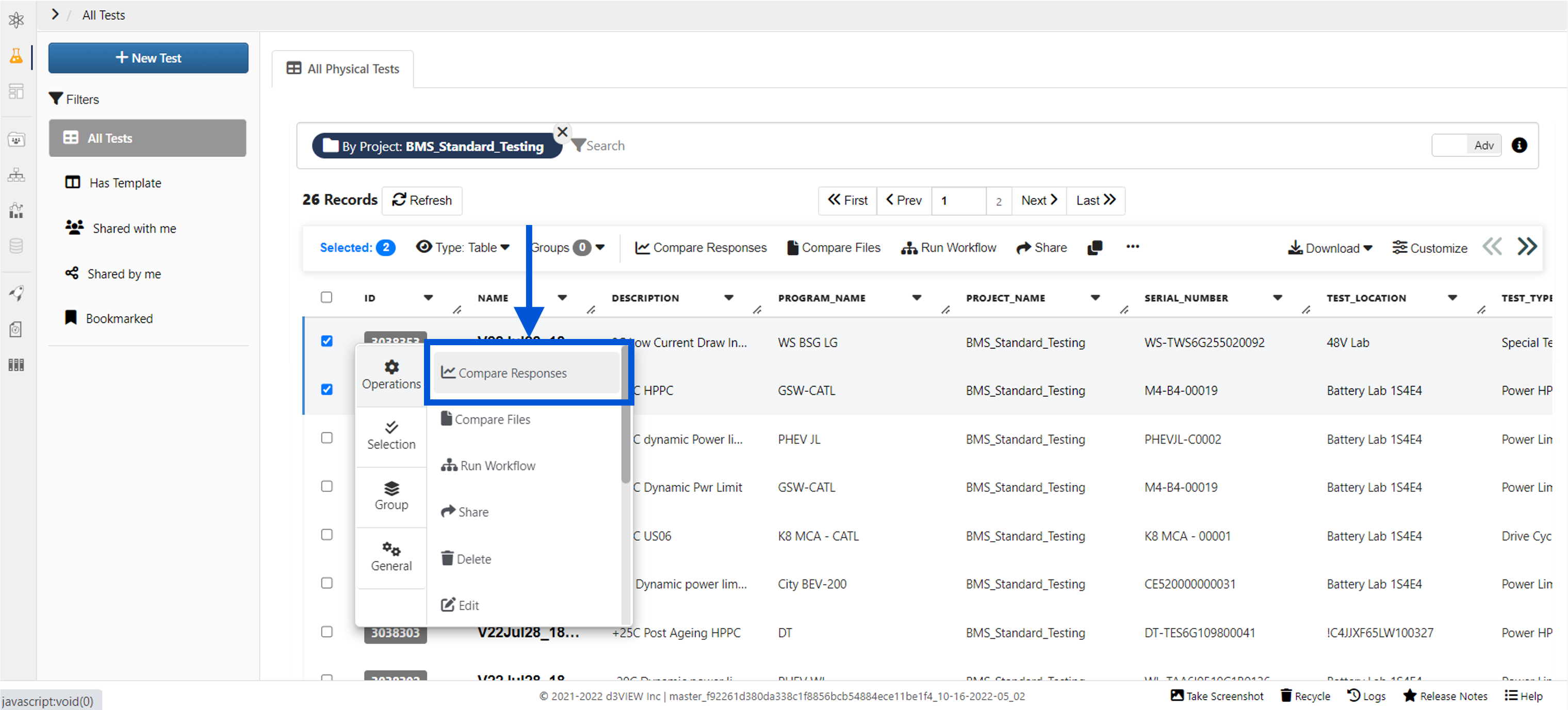Screen dimensions: 1568x710
Task: Click Compare Responses in the toolbar
Action: click(700, 248)
